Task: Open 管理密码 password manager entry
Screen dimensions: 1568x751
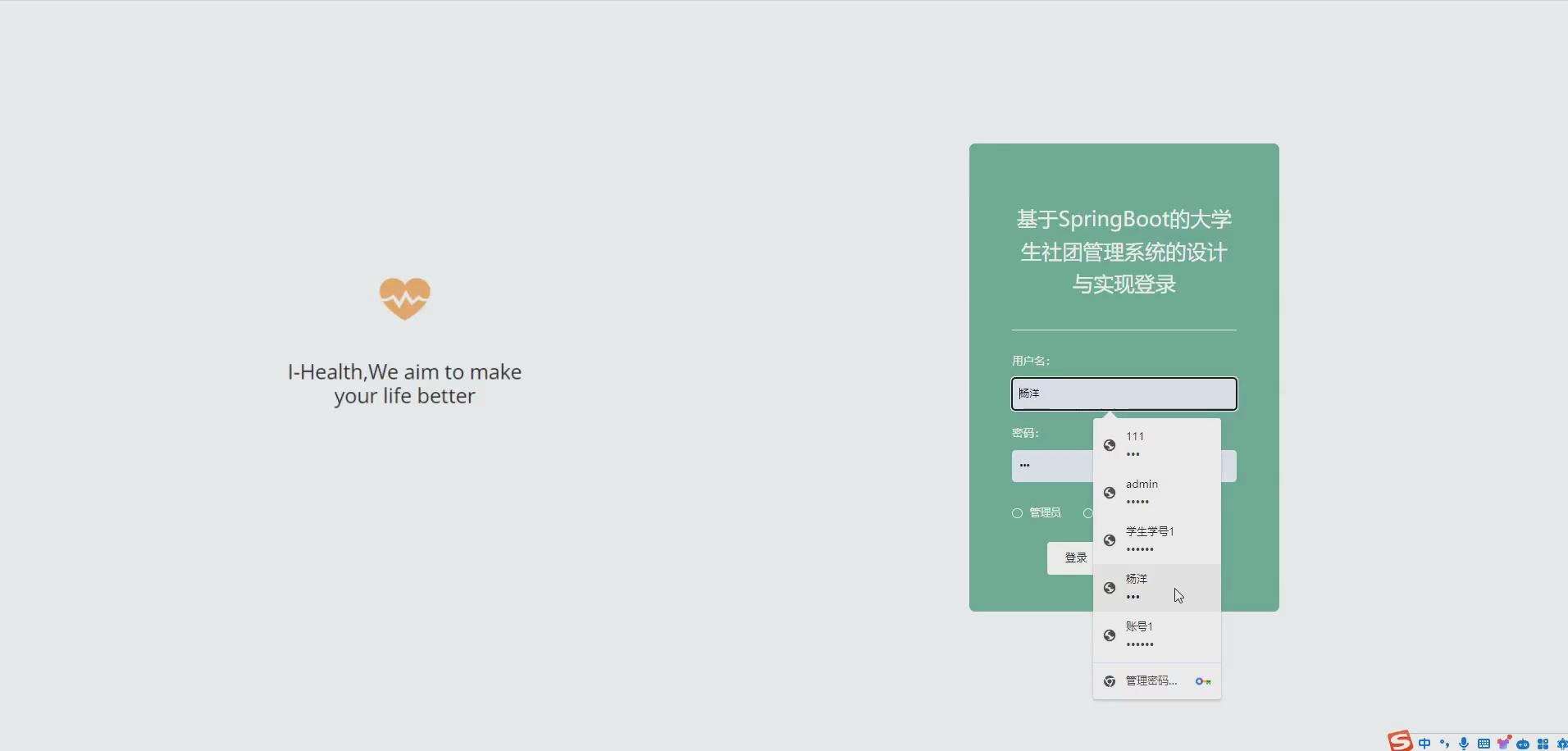Action: (1151, 680)
